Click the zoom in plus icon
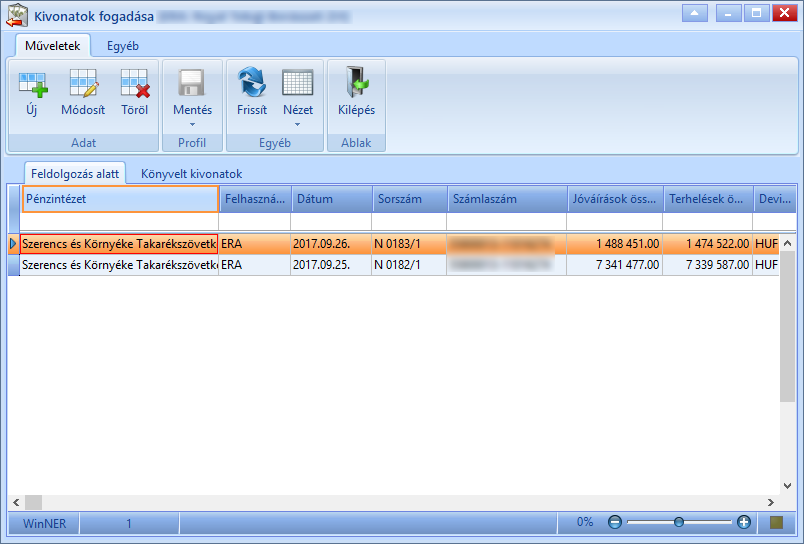This screenshot has width=804, height=544. (743, 522)
